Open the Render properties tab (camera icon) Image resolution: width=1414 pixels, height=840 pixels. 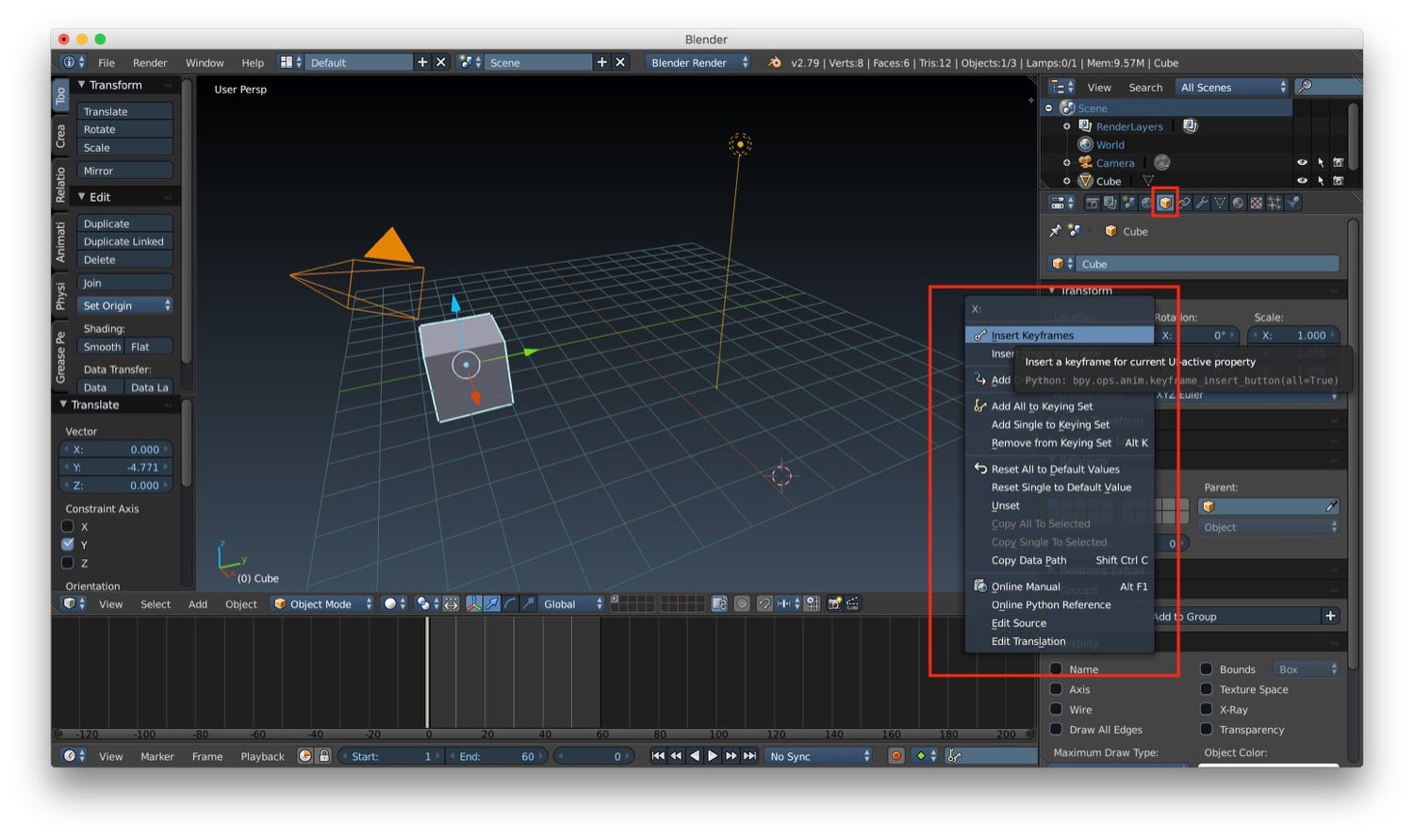[1093, 202]
